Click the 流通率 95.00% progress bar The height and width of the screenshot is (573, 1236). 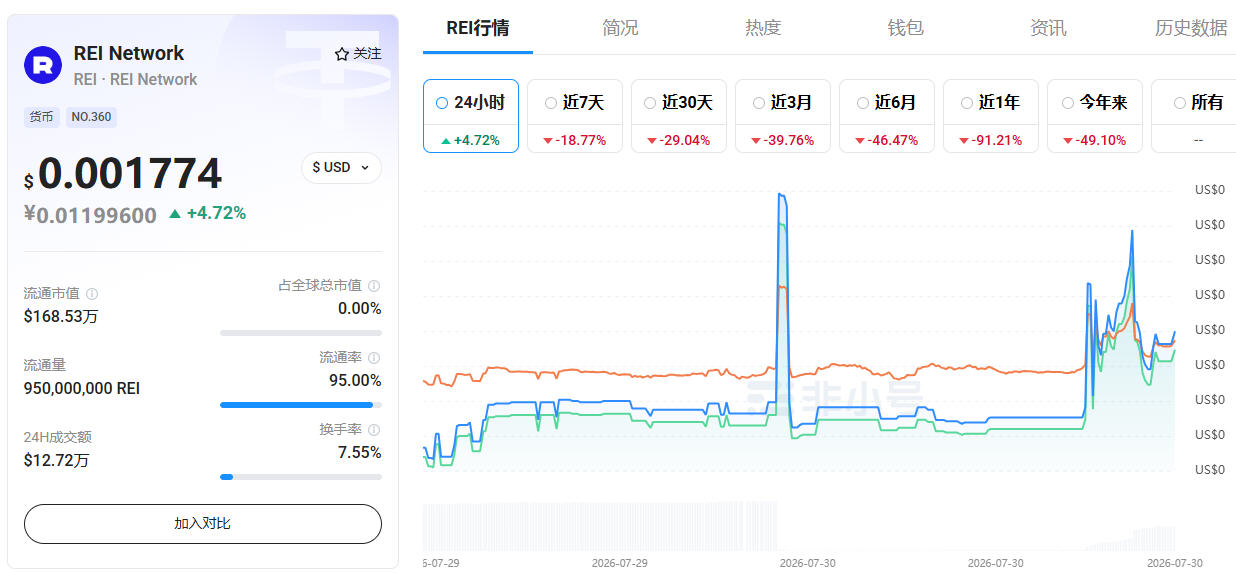(x=301, y=405)
